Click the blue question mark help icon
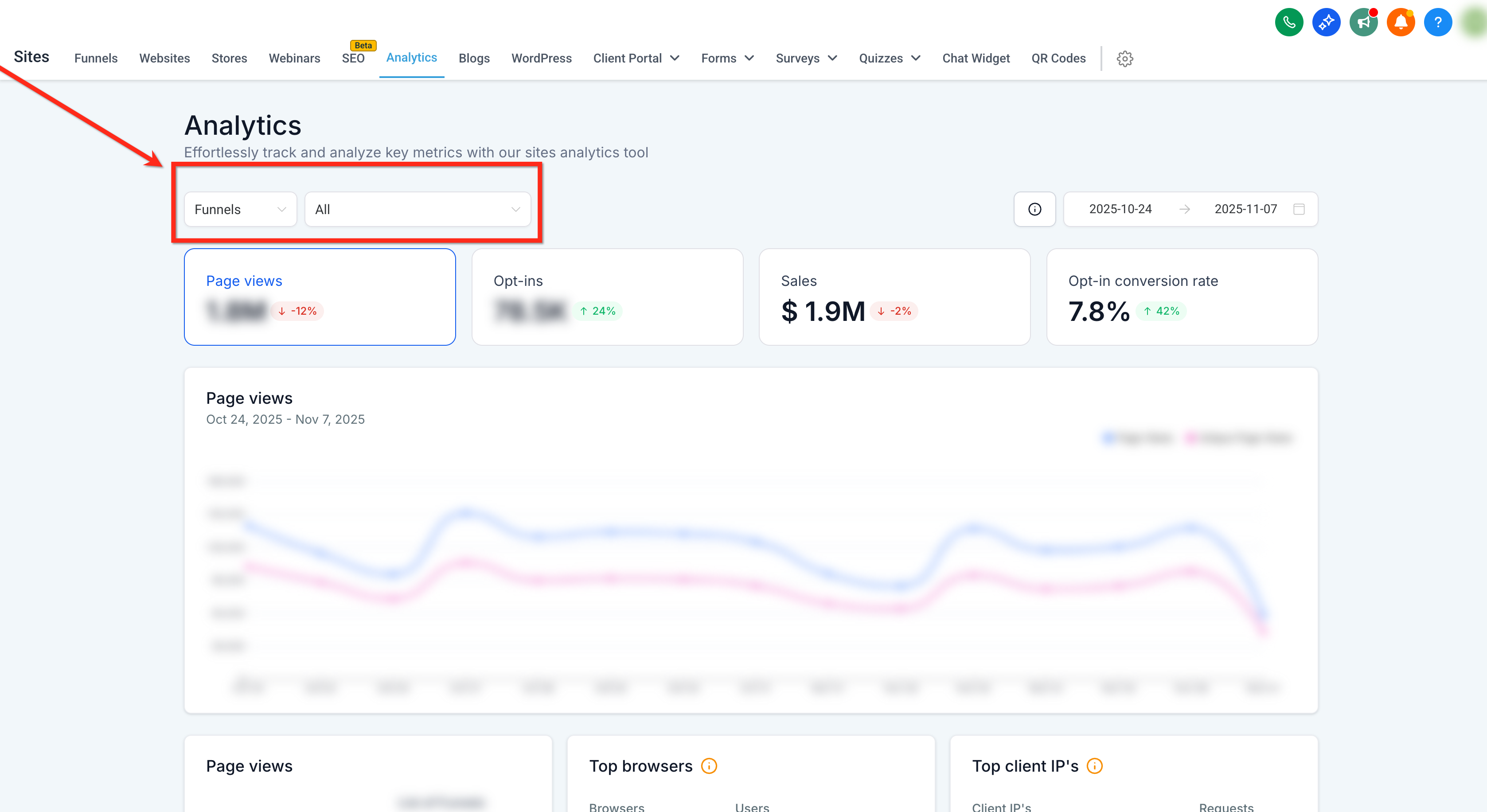 (x=1438, y=23)
